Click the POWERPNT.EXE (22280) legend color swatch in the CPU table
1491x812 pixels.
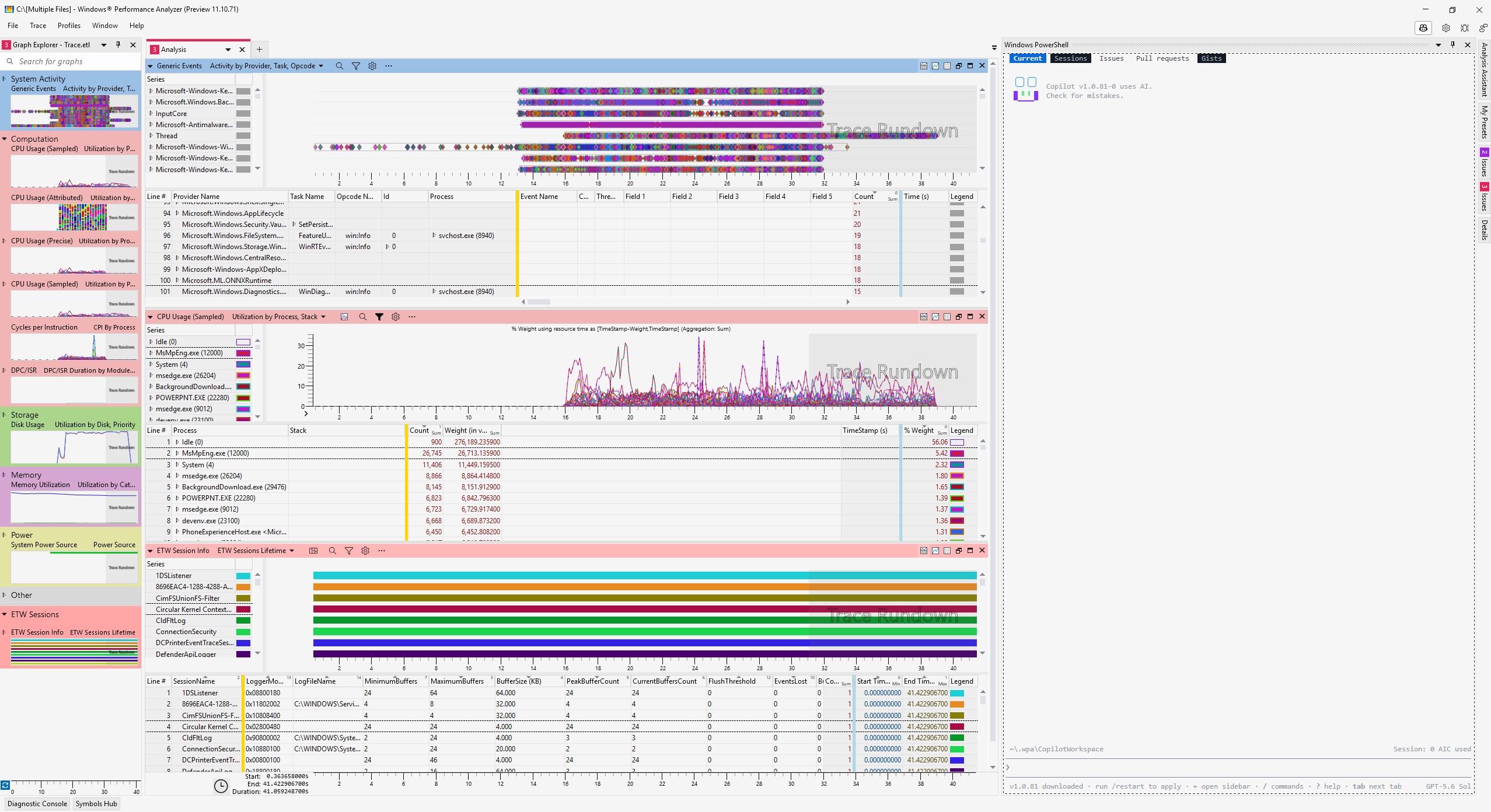coord(957,498)
